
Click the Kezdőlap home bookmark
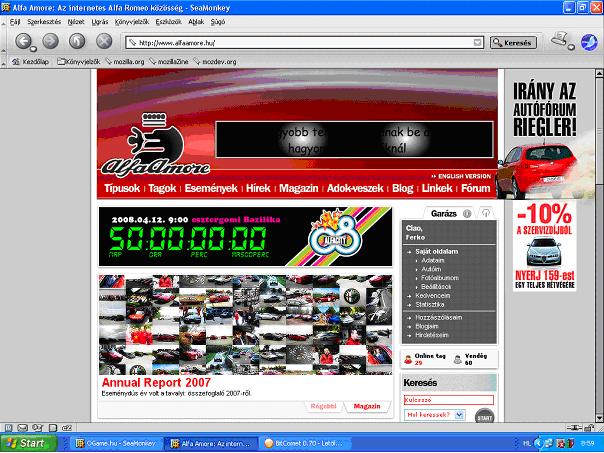(x=30, y=62)
